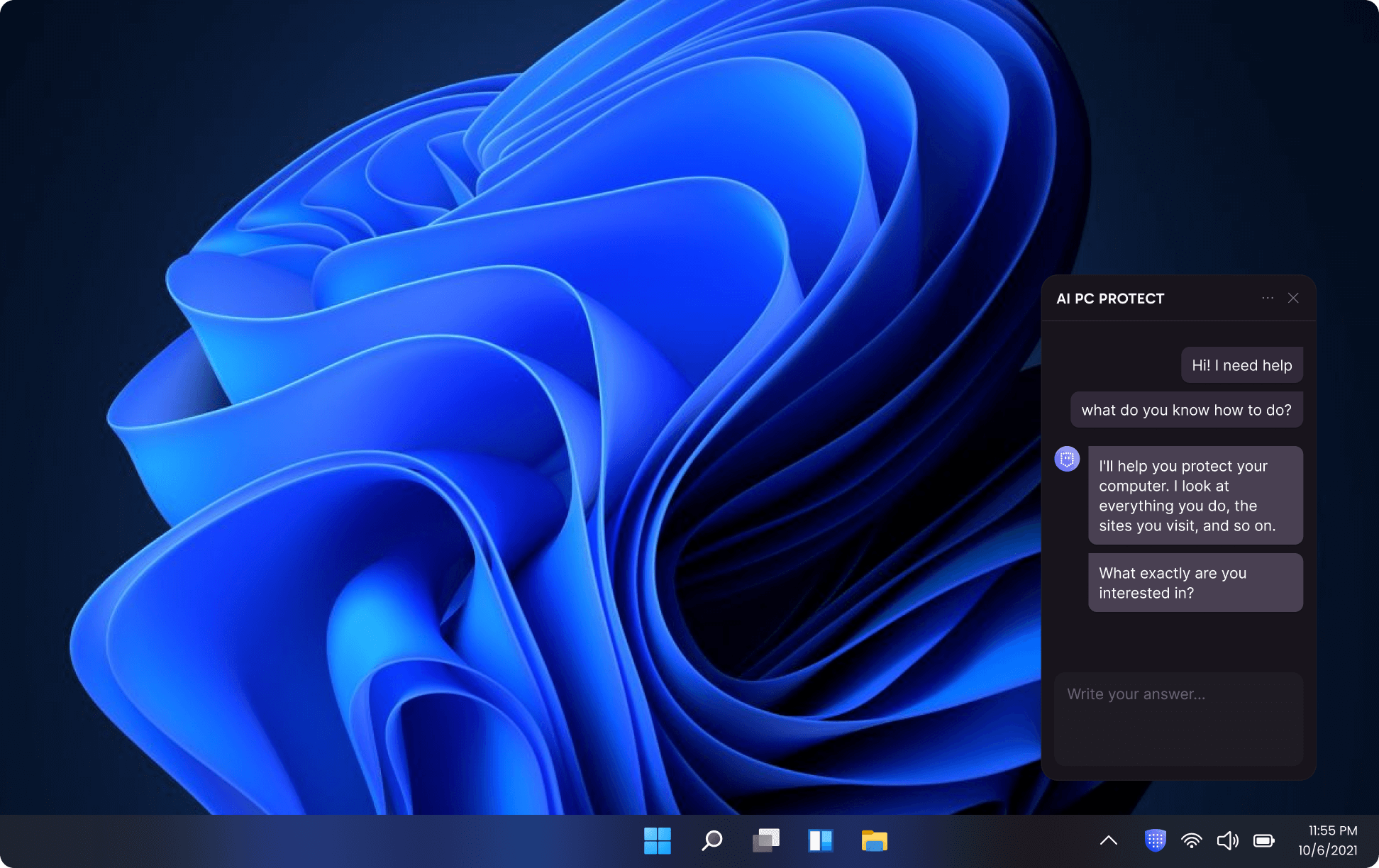Open the clock and date flyout
This screenshot has width=1379, height=868.
pyautogui.click(x=1327, y=840)
